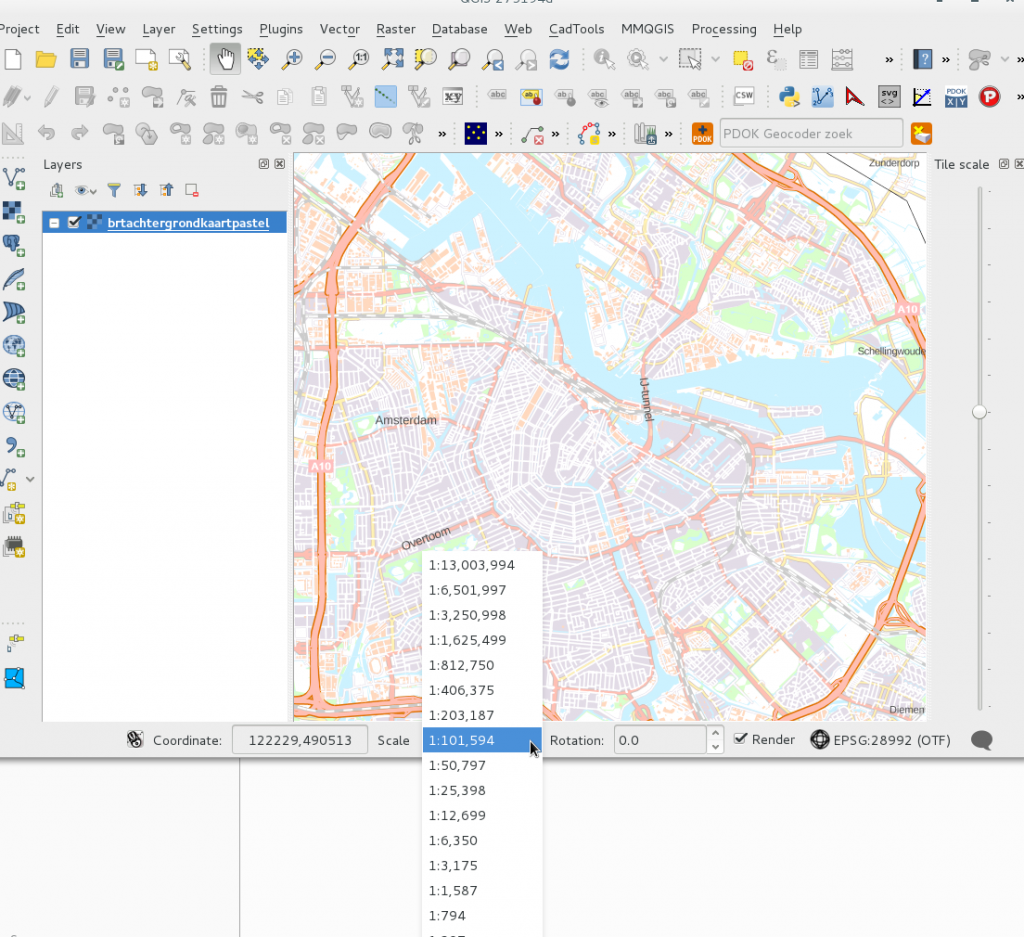Open the messages log speech bubble icon
This screenshot has height=937, width=1024.
point(982,740)
